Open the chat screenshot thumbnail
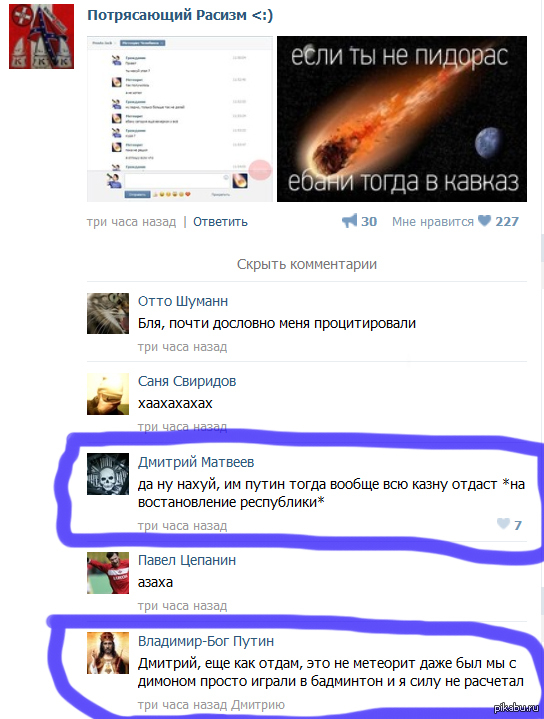 pos(180,119)
